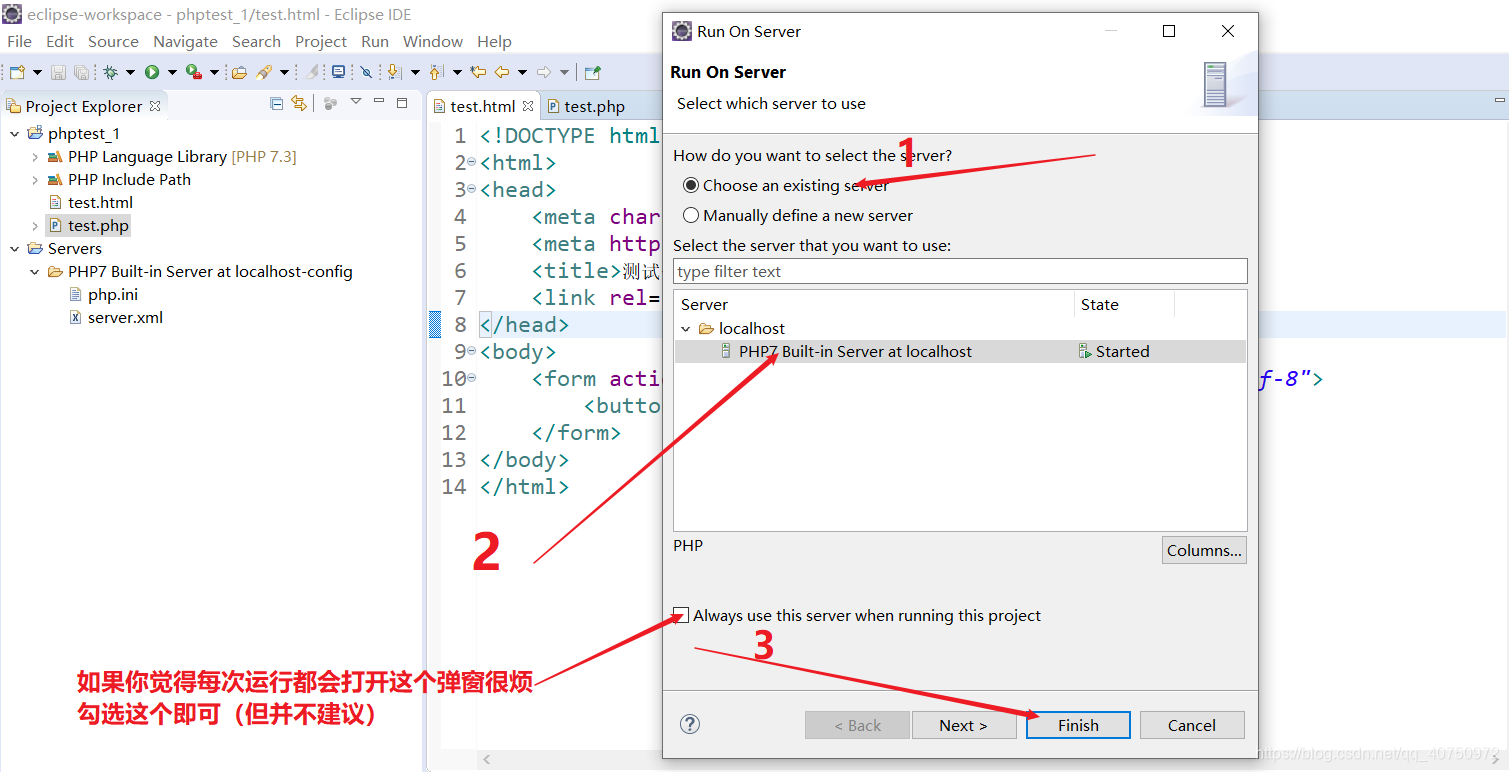The image size is (1509, 772).
Task: Open the Edit menu
Action: pyautogui.click(x=60, y=41)
